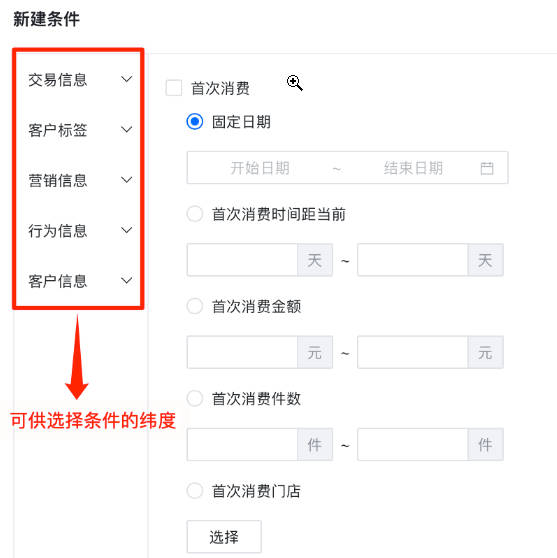The image size is (557, 558).
Task: Click the 结束日期 field
Action: coord(413,168)
